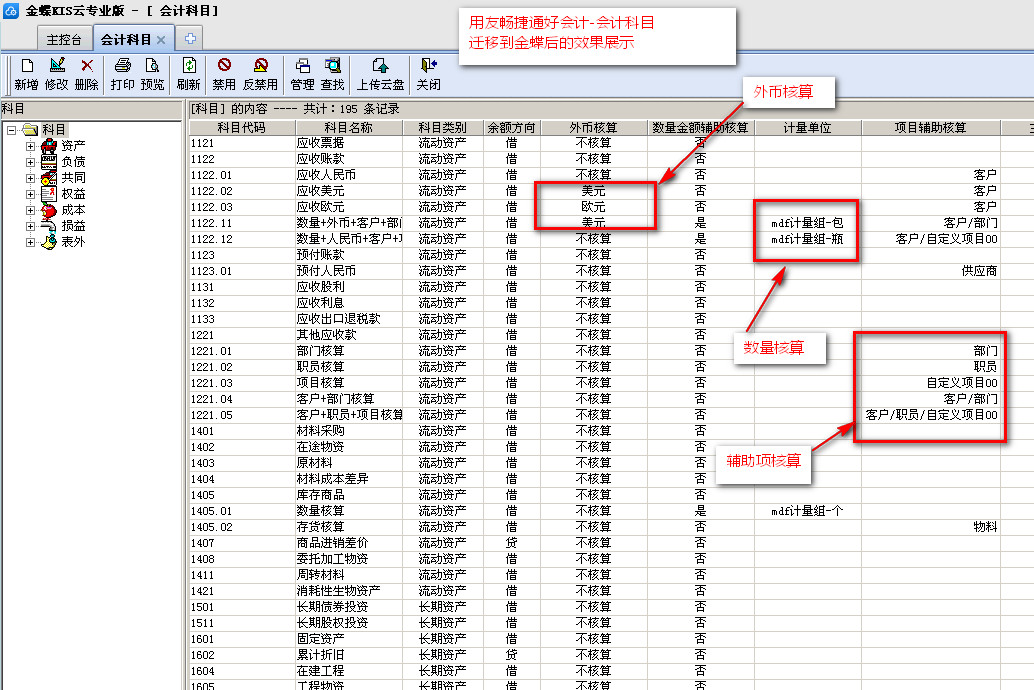Expand the 负债 tree node

pos(31,162)
